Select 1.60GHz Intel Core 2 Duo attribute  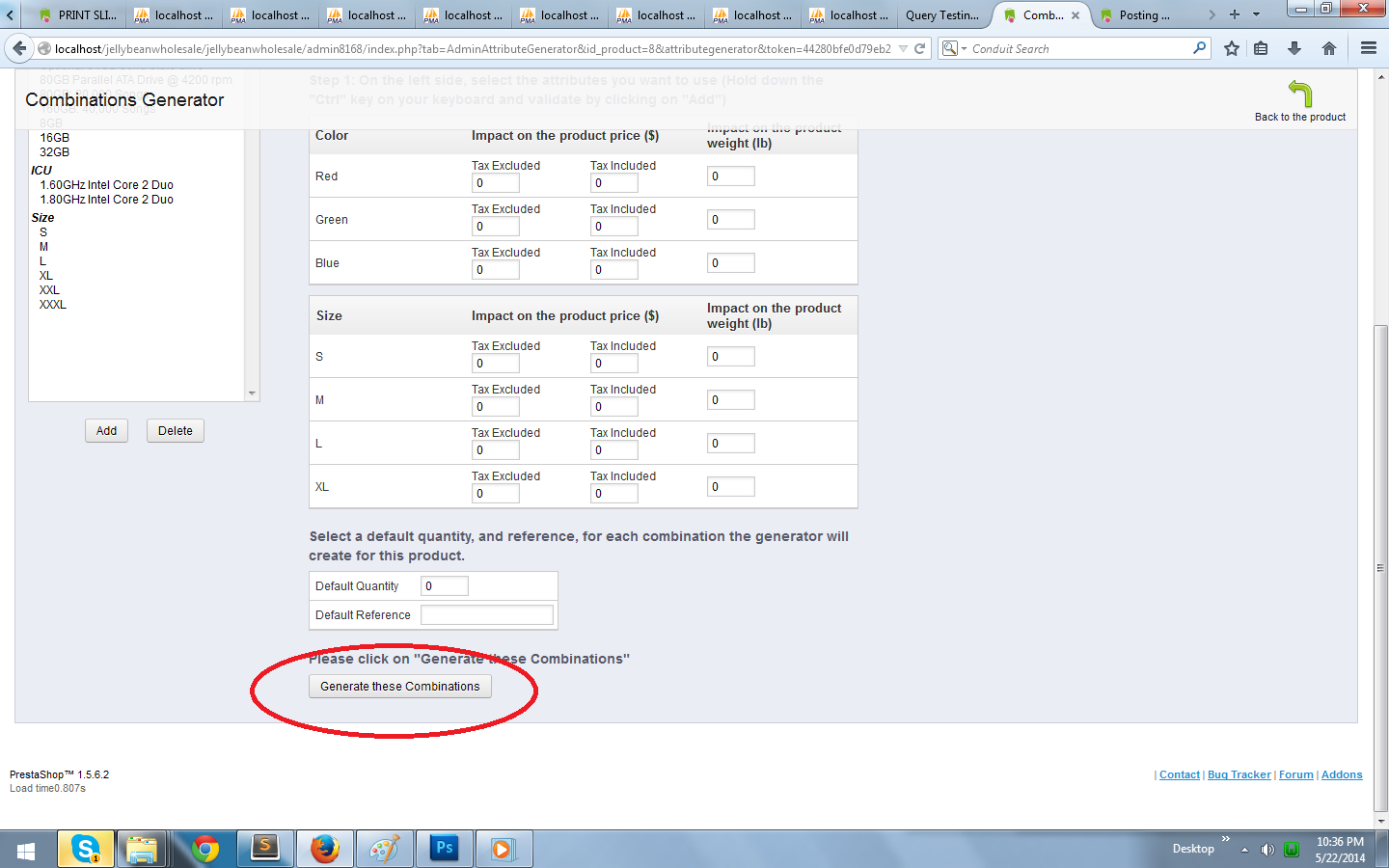click(107, 185)
